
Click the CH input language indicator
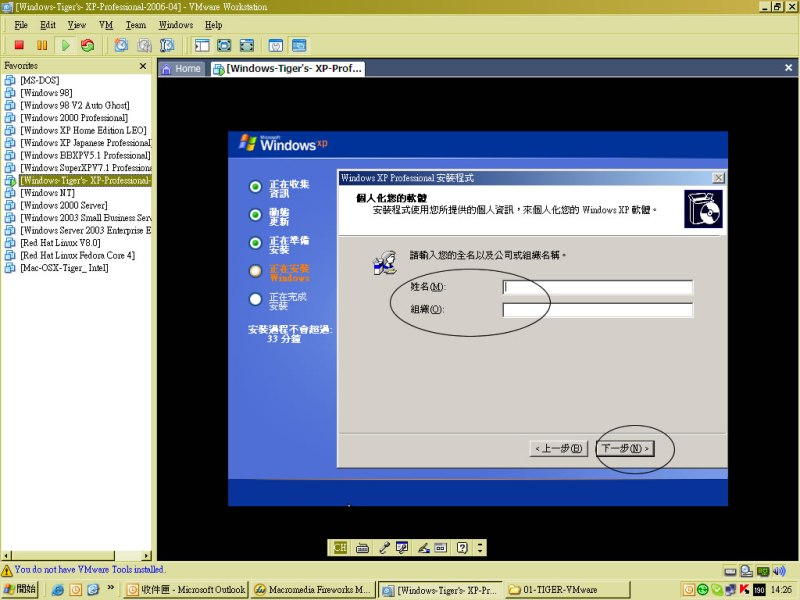pos(340,547)
